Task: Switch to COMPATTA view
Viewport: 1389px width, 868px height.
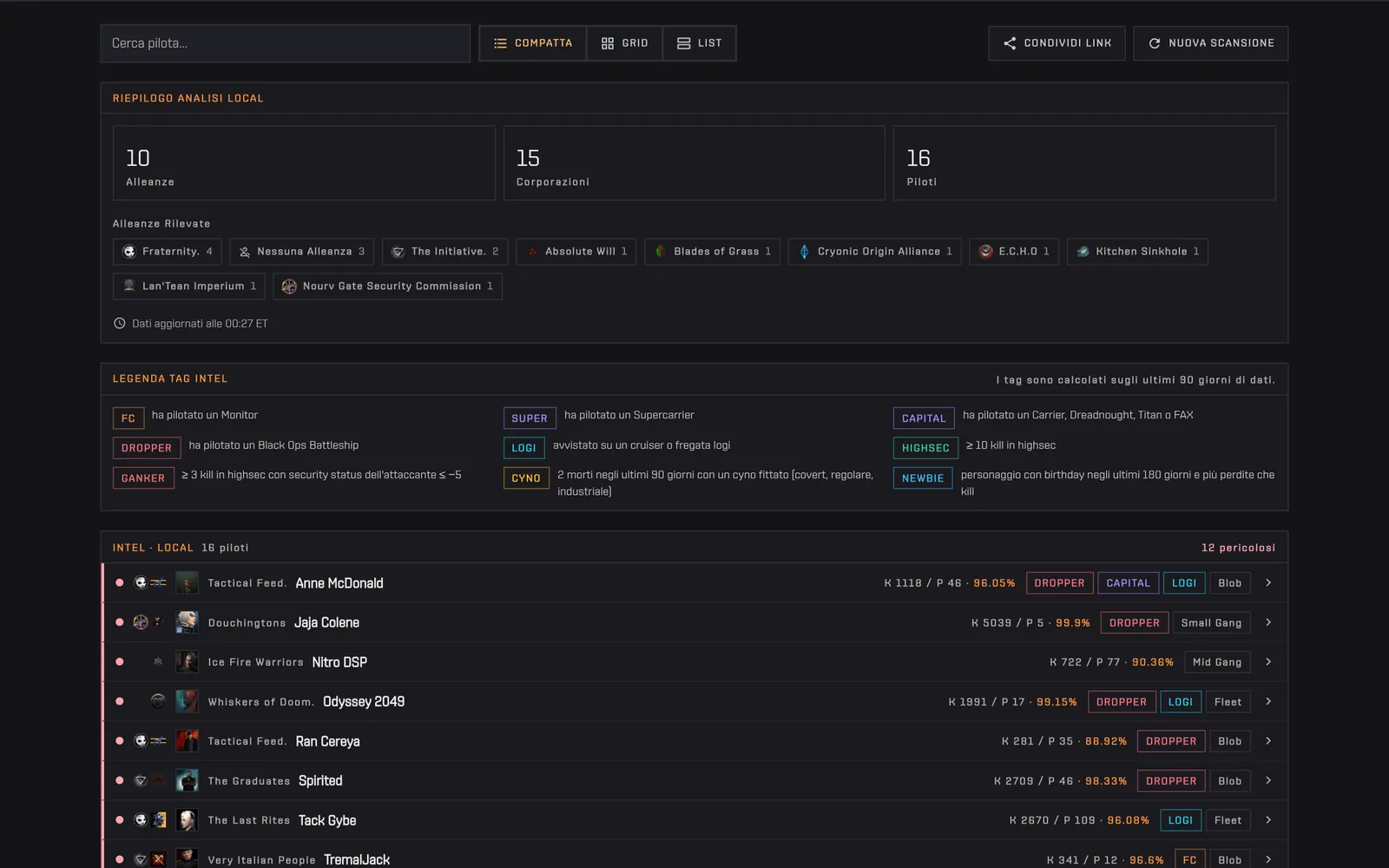Action: pos(533,43)
